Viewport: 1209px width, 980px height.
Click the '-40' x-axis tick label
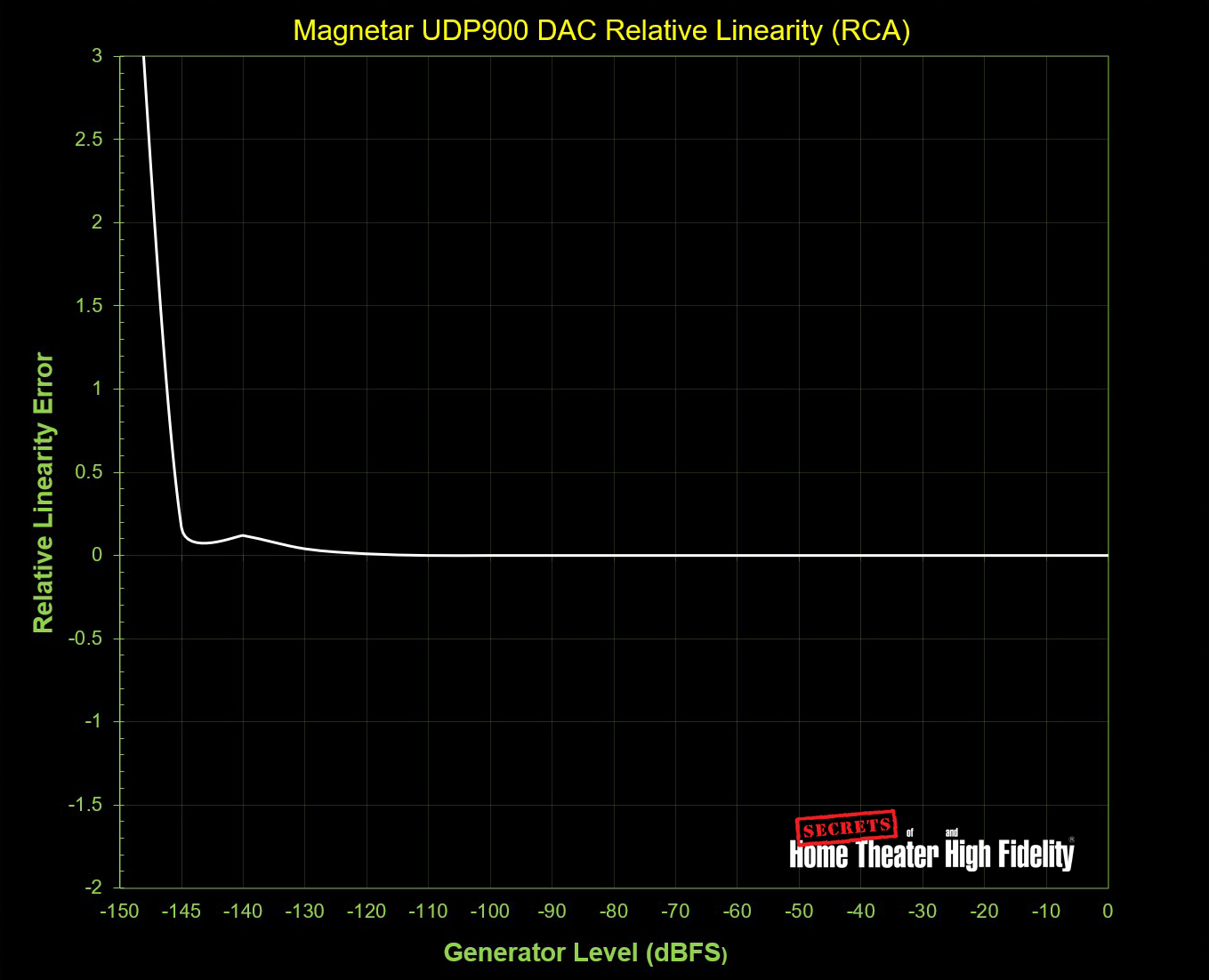860,911
